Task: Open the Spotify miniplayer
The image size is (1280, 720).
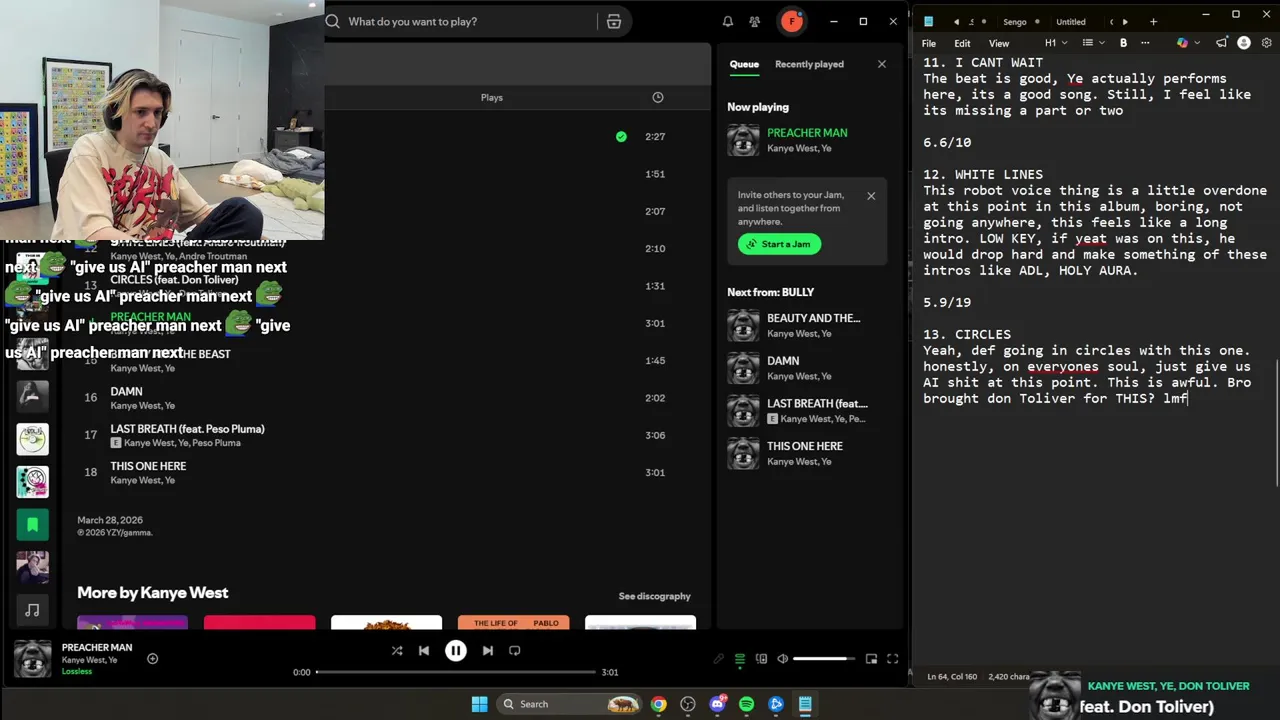Action: [x=871, y=659]
